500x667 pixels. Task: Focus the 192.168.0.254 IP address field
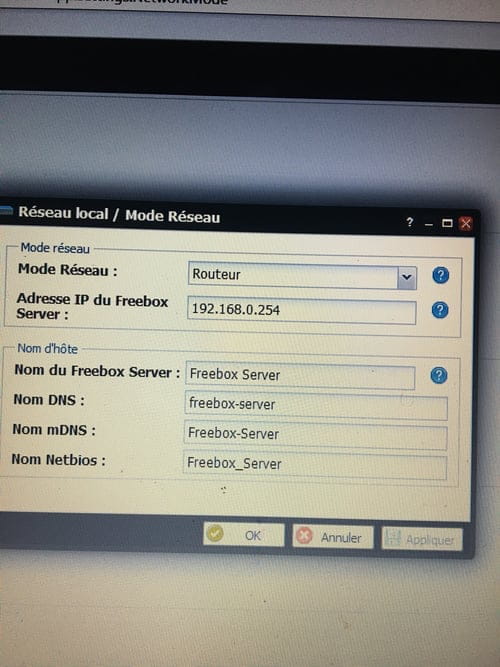[x=301, y=310]
